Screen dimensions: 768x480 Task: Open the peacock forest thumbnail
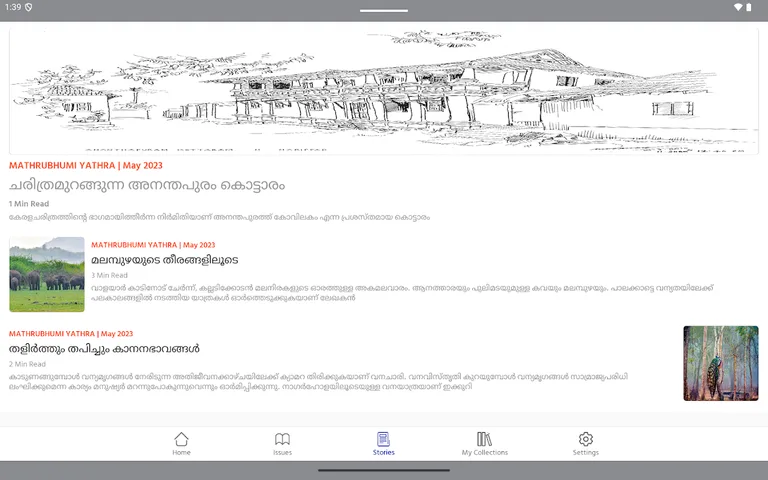(x=721, y=363)
